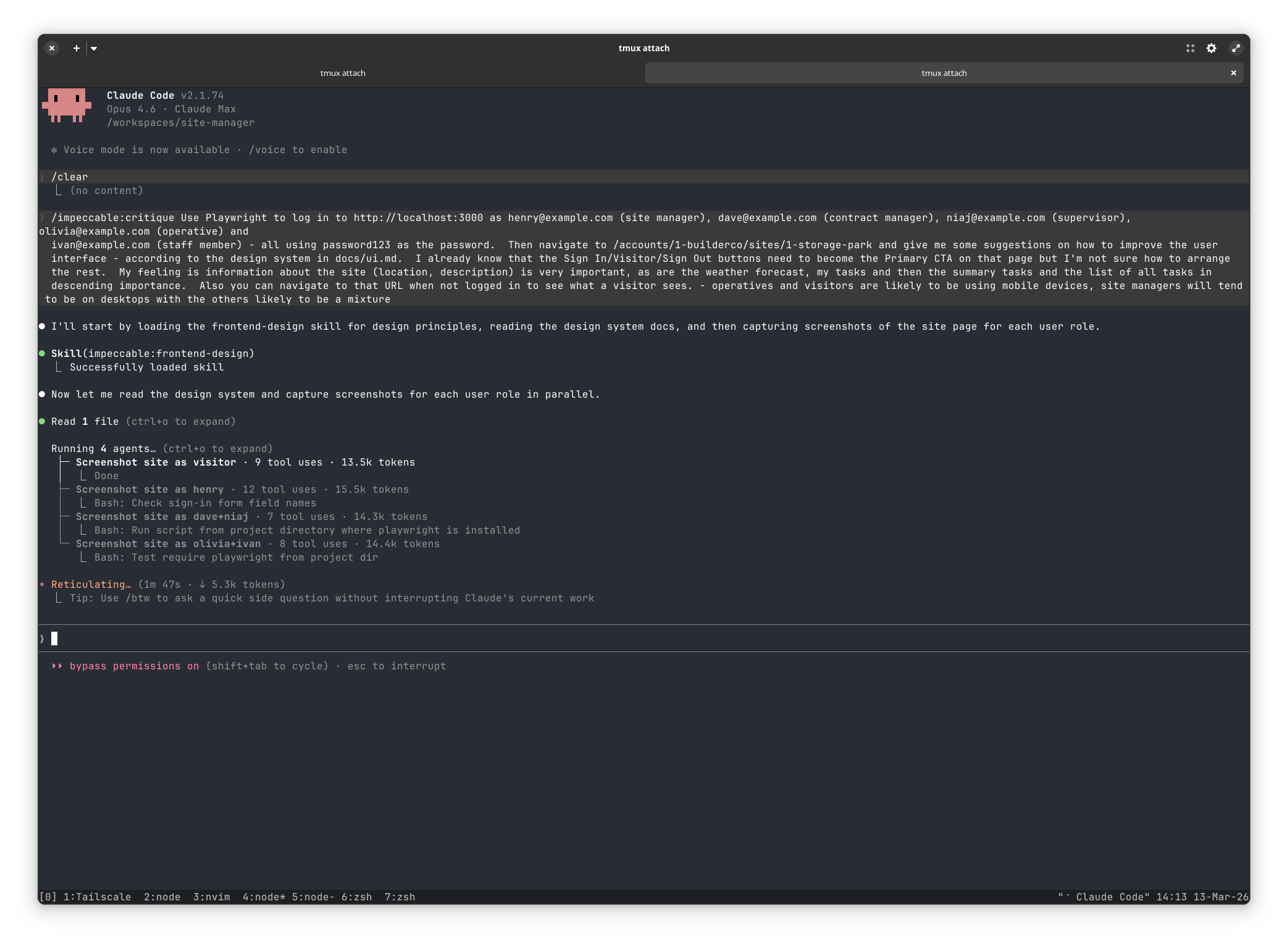The width and height of the screenshot is (1288, 946).
Task: Expand the Read 1 file entry
Action: pos(85,422)
